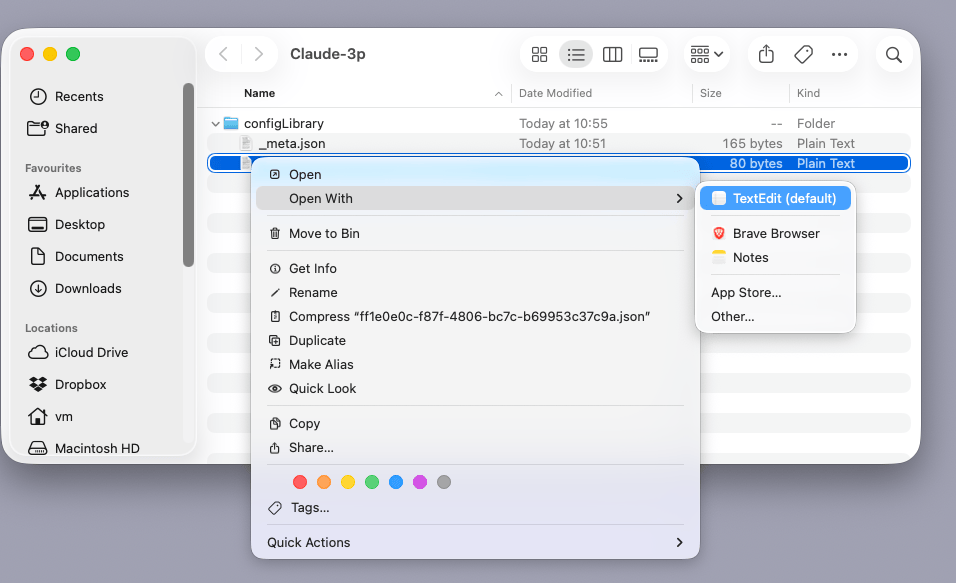Choose App Store… in Open With submenu

click(x=775, y=293)
